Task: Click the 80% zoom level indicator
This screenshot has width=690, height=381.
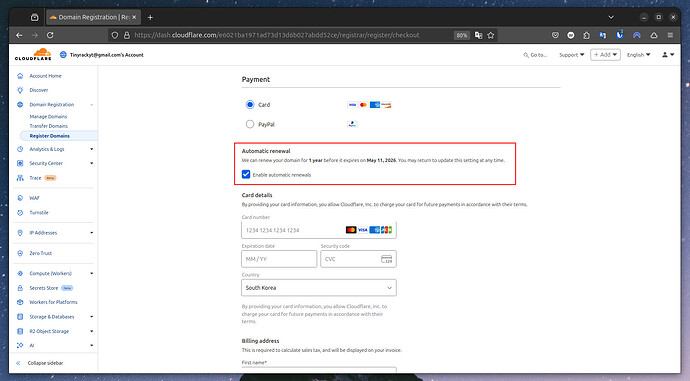Action: (462, 35)
